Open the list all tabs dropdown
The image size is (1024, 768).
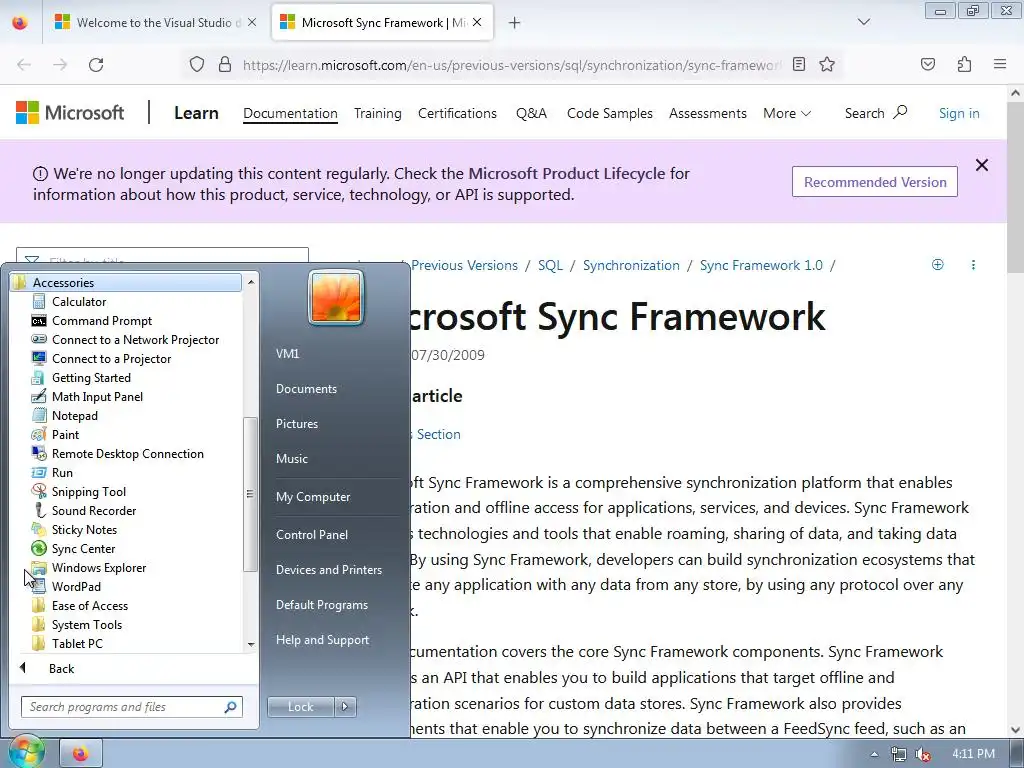tap(863, 22)
